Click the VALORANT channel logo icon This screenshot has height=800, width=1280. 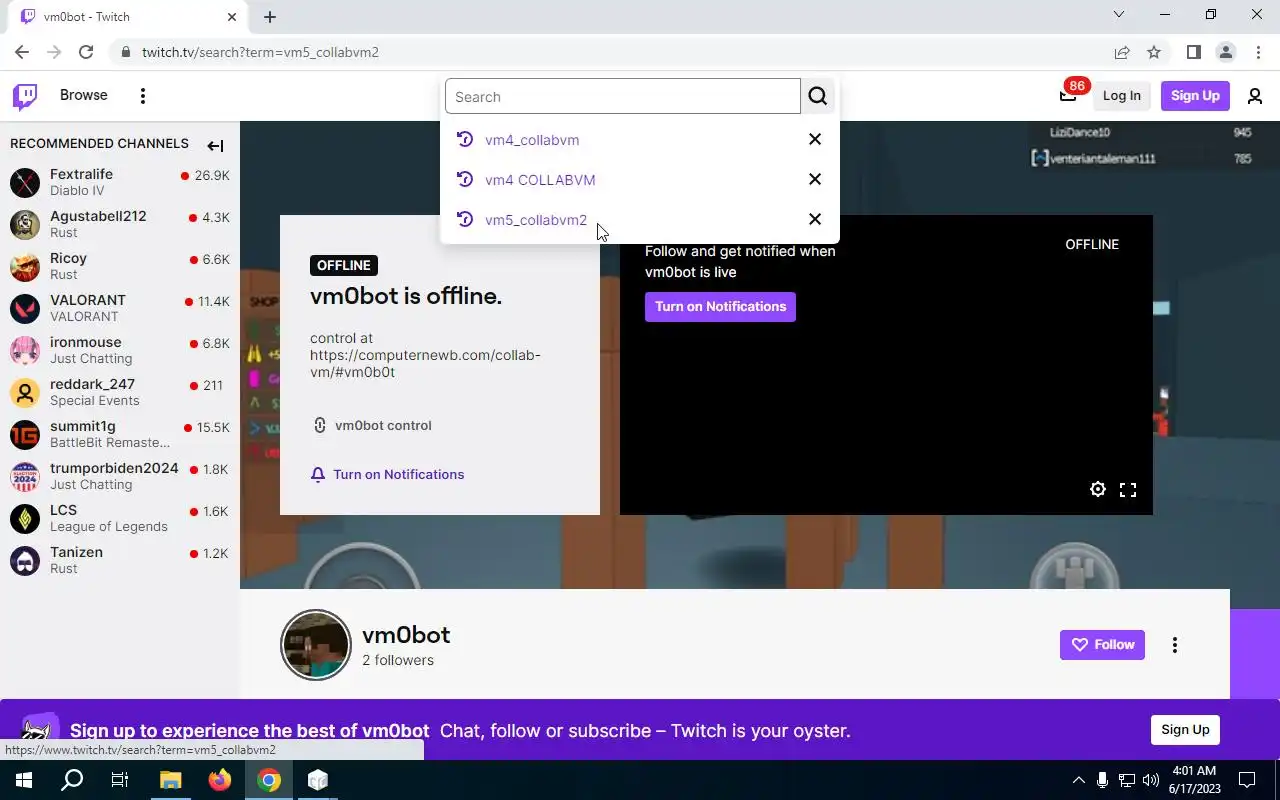click(x=25, y=308)
